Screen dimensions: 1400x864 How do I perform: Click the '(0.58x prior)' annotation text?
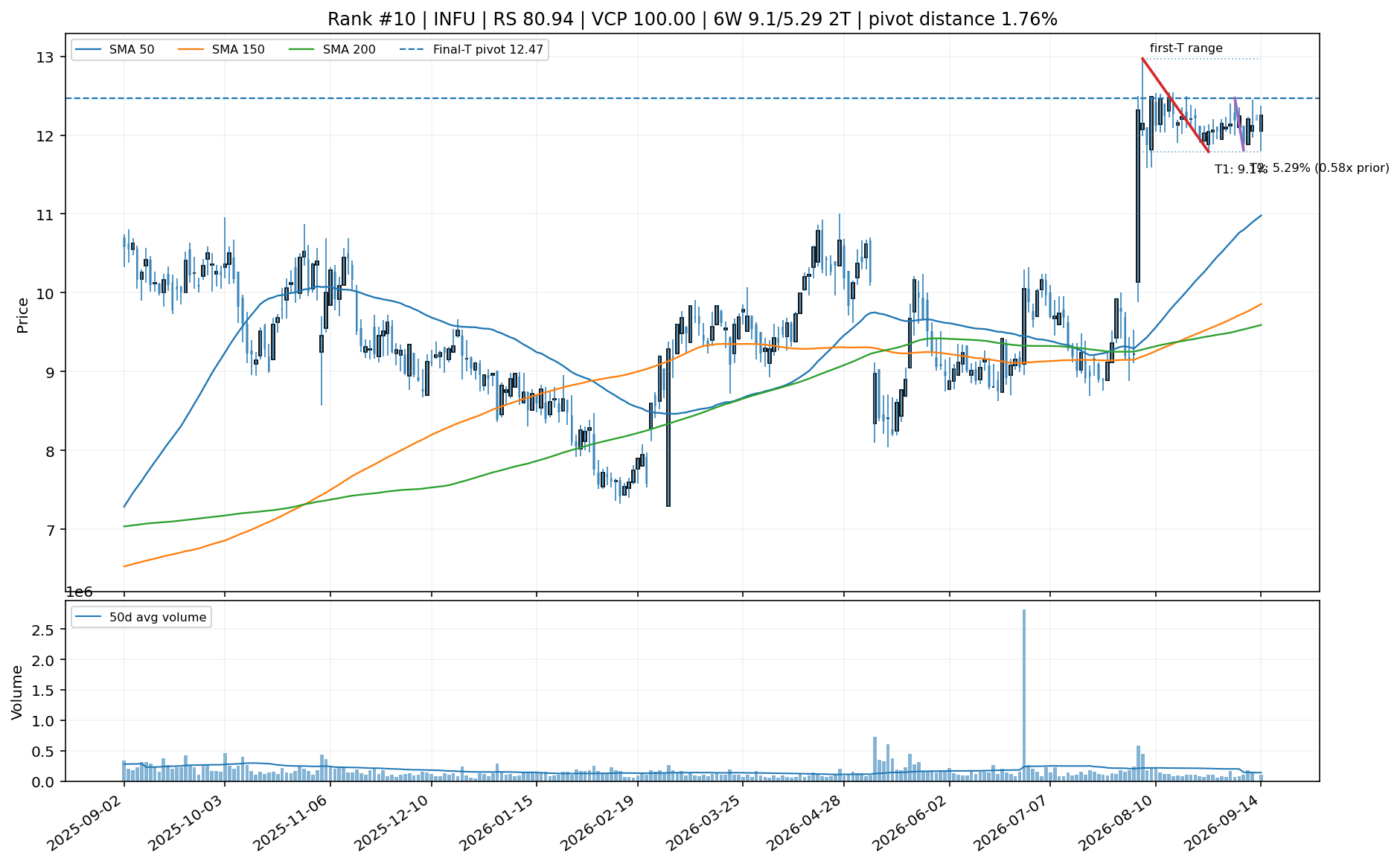1352,168
